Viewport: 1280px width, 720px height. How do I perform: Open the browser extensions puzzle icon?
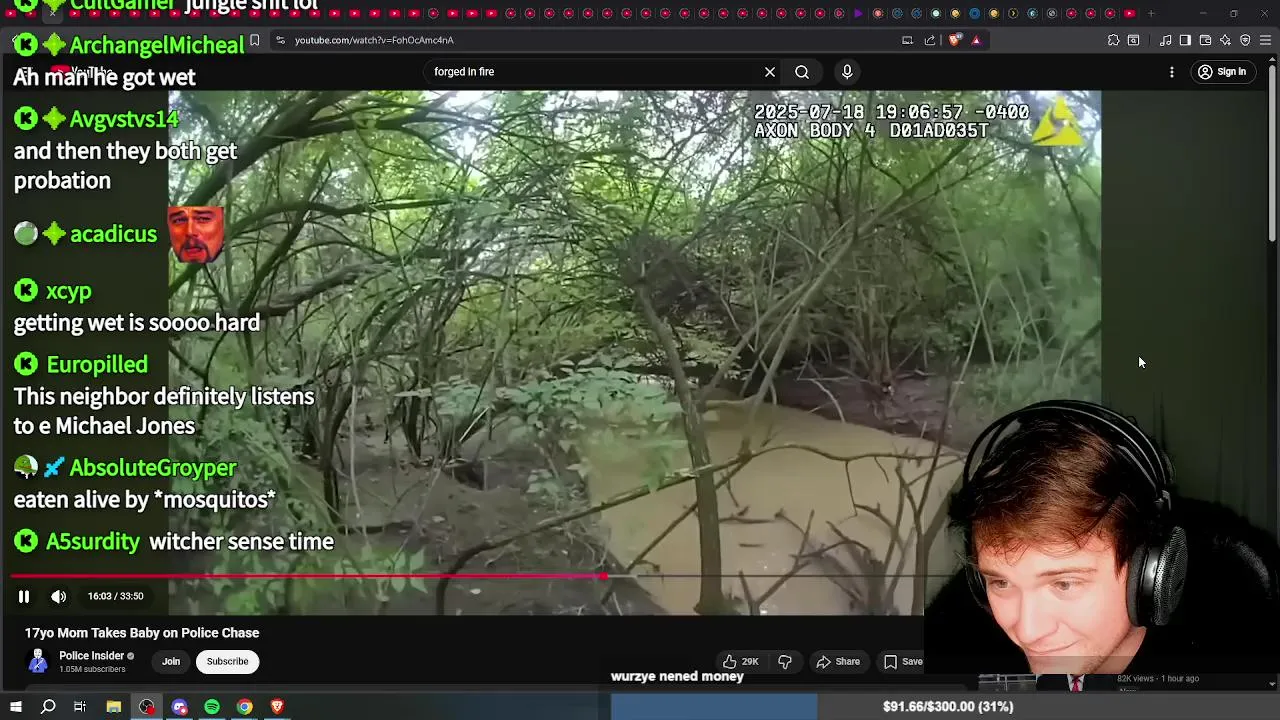1113,40
